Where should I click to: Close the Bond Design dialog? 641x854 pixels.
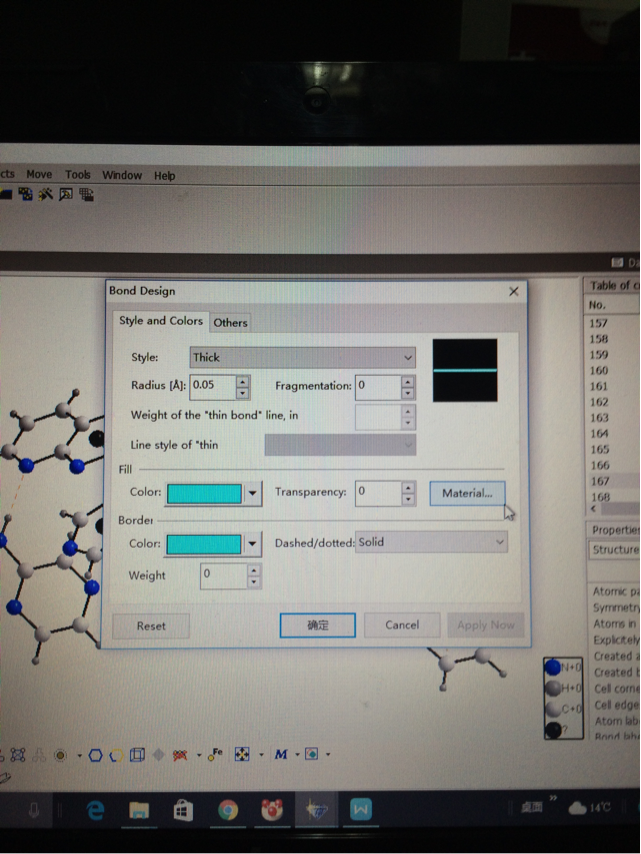click(514, 291)
